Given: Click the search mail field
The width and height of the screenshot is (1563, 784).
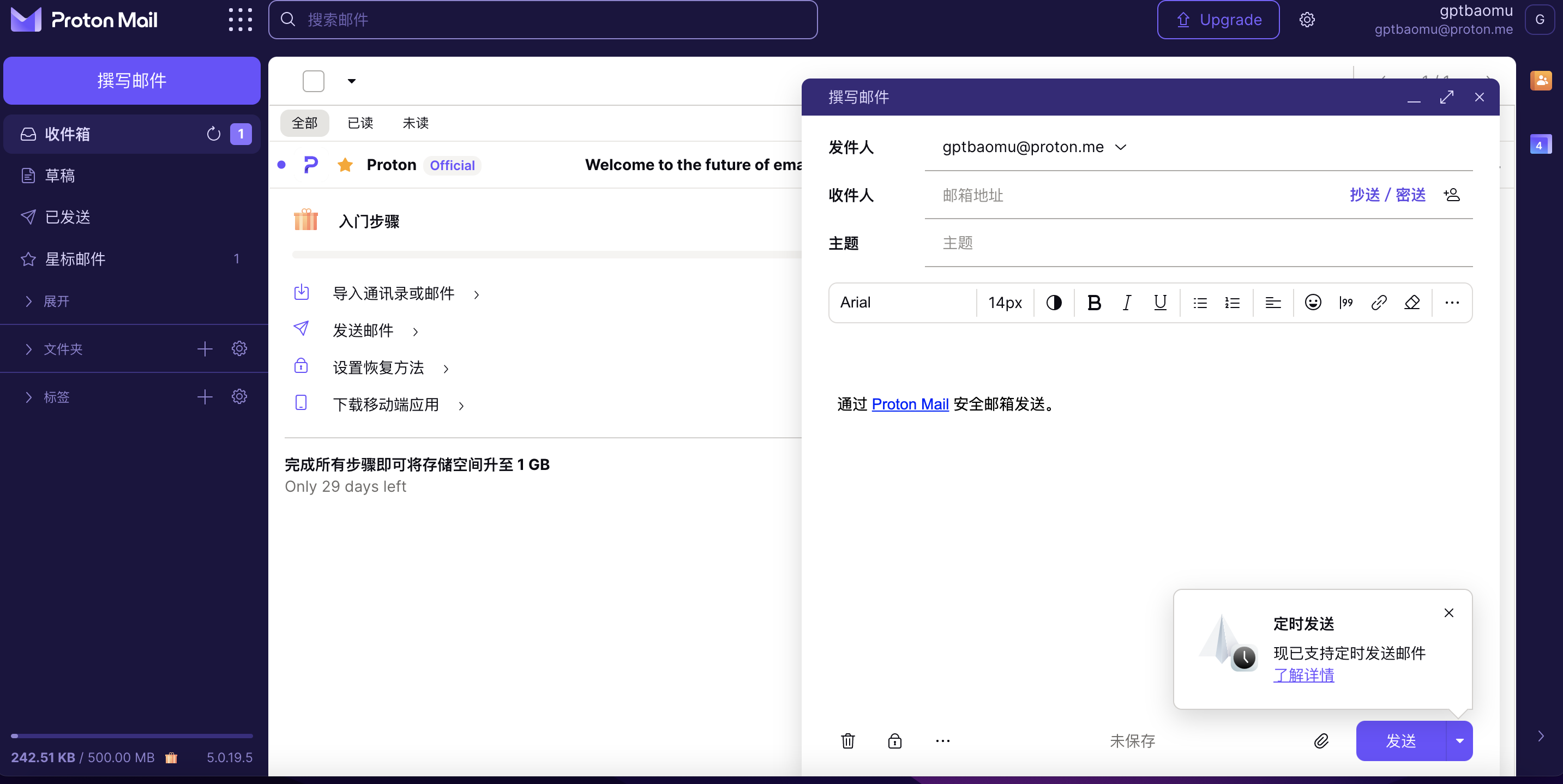Looking at the screenshot, I should (543, 20).
